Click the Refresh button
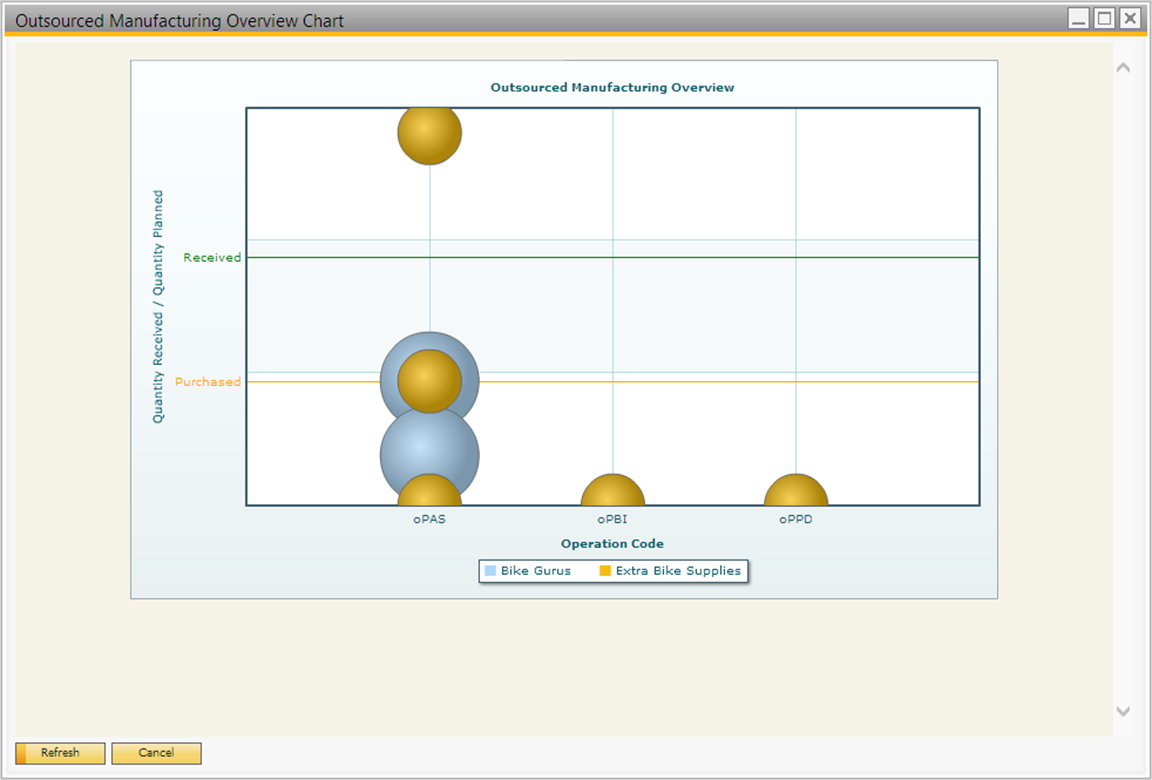This screenshot has height=780, width=1152. tap(60, 753)
